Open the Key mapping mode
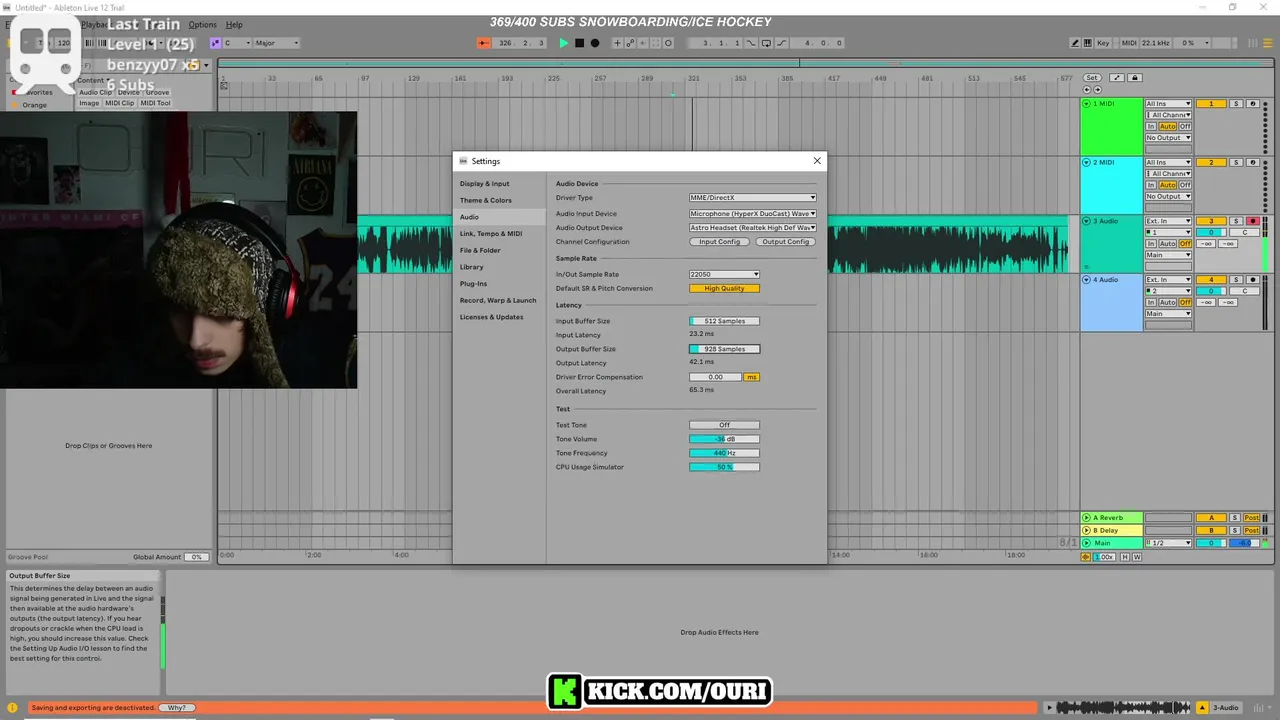 pos(1103,43)
